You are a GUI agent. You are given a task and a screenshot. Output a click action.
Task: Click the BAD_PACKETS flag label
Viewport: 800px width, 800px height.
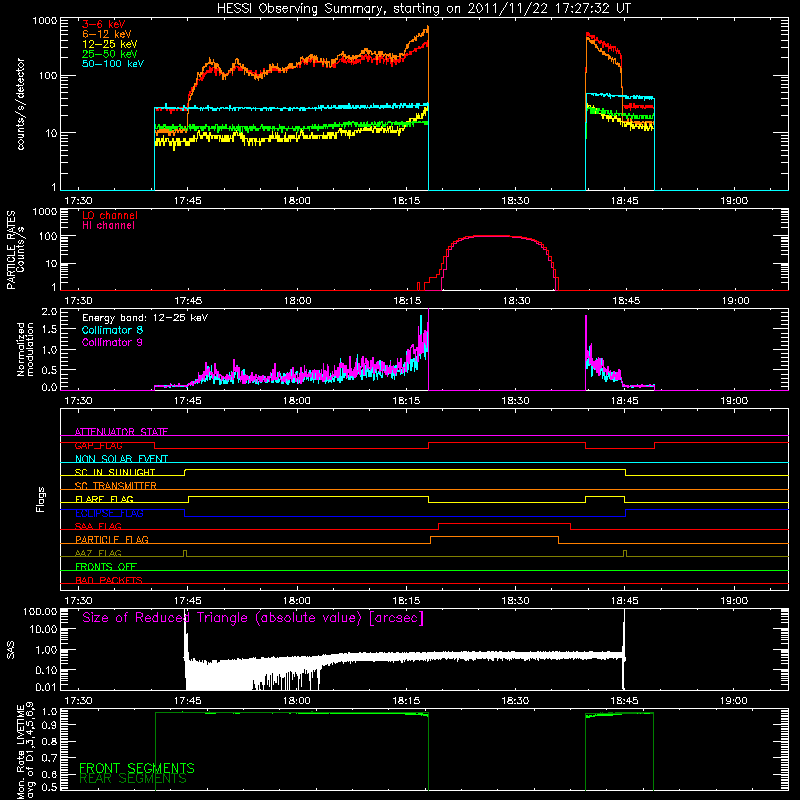pyautogui.click(x=109, y=580)
